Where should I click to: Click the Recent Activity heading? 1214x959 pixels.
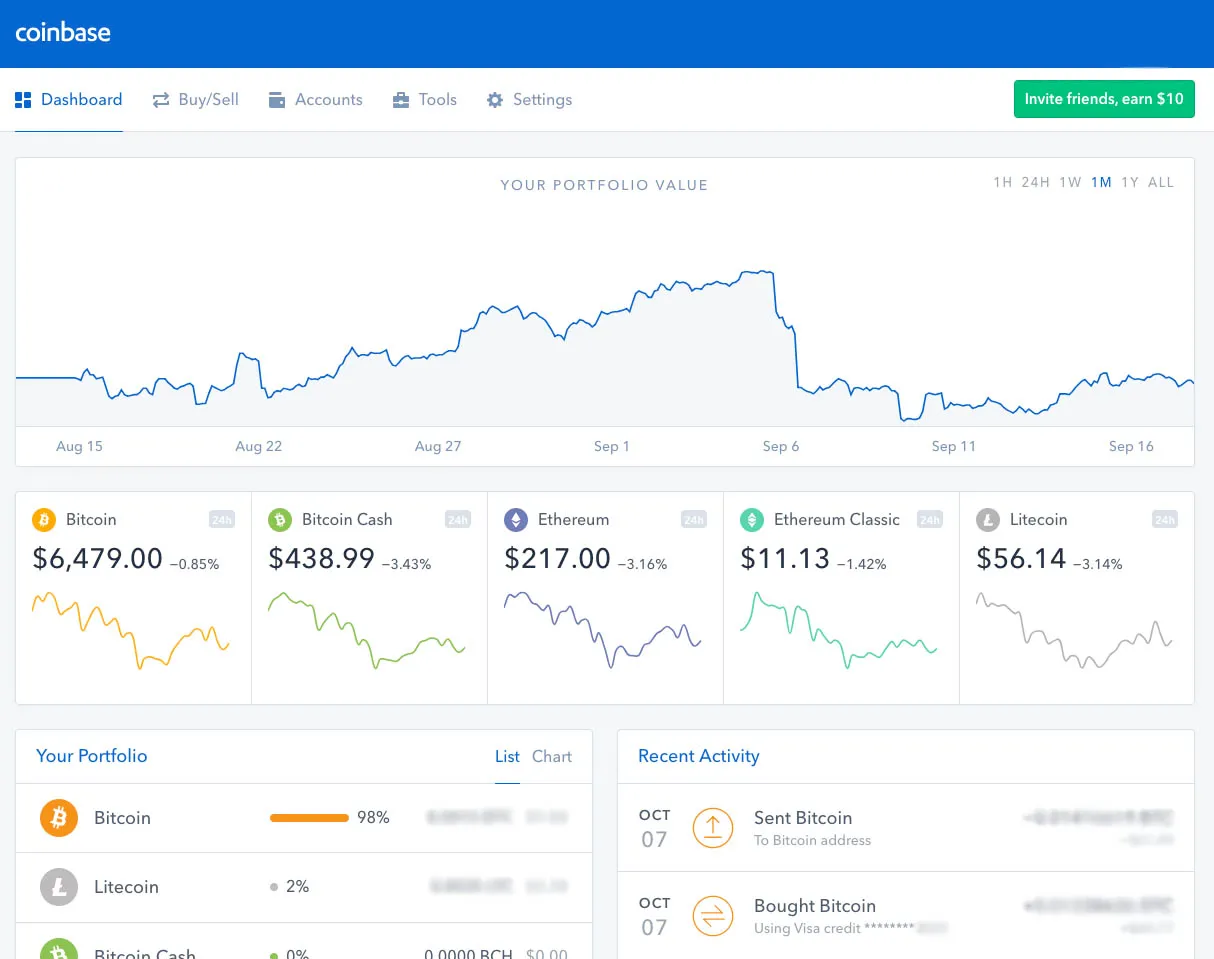click(x=699, y=756)
